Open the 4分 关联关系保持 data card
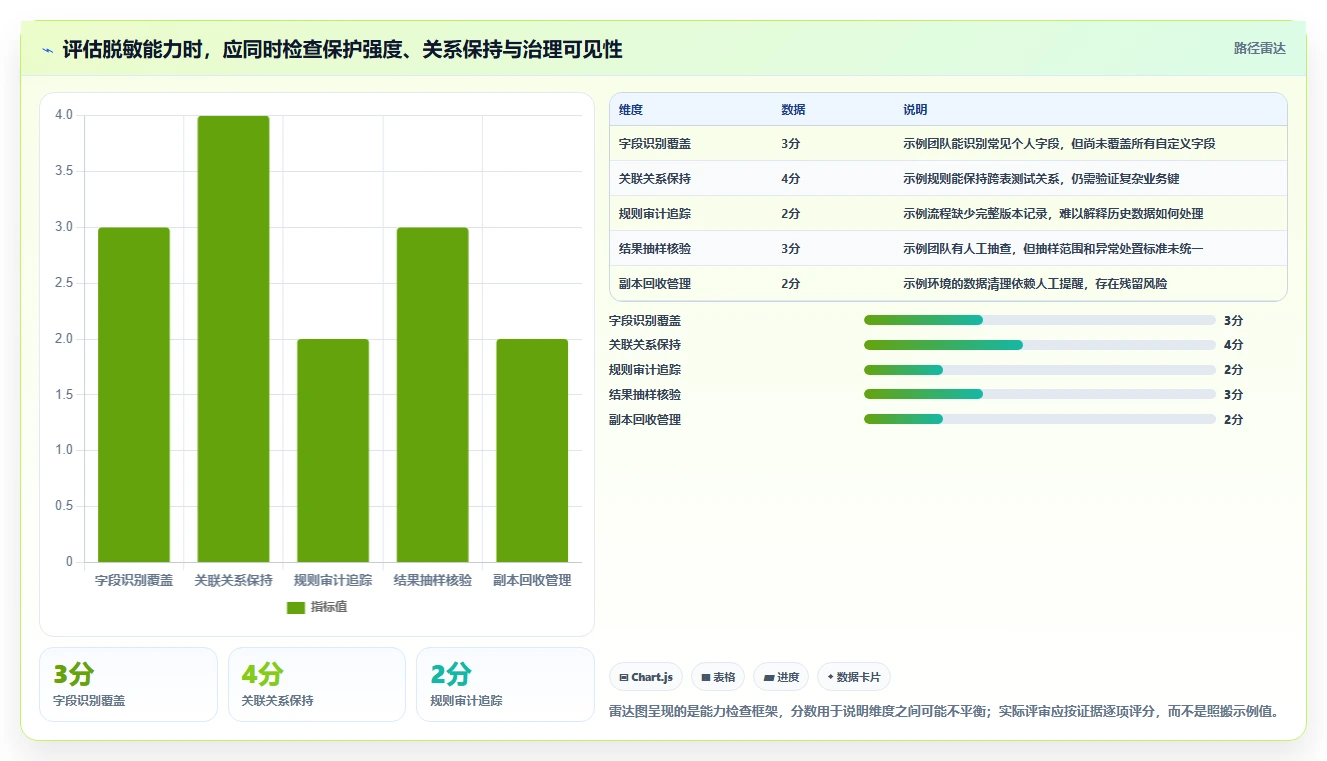This screenshot has width=1327, height=761. click(x=317, y=684)
